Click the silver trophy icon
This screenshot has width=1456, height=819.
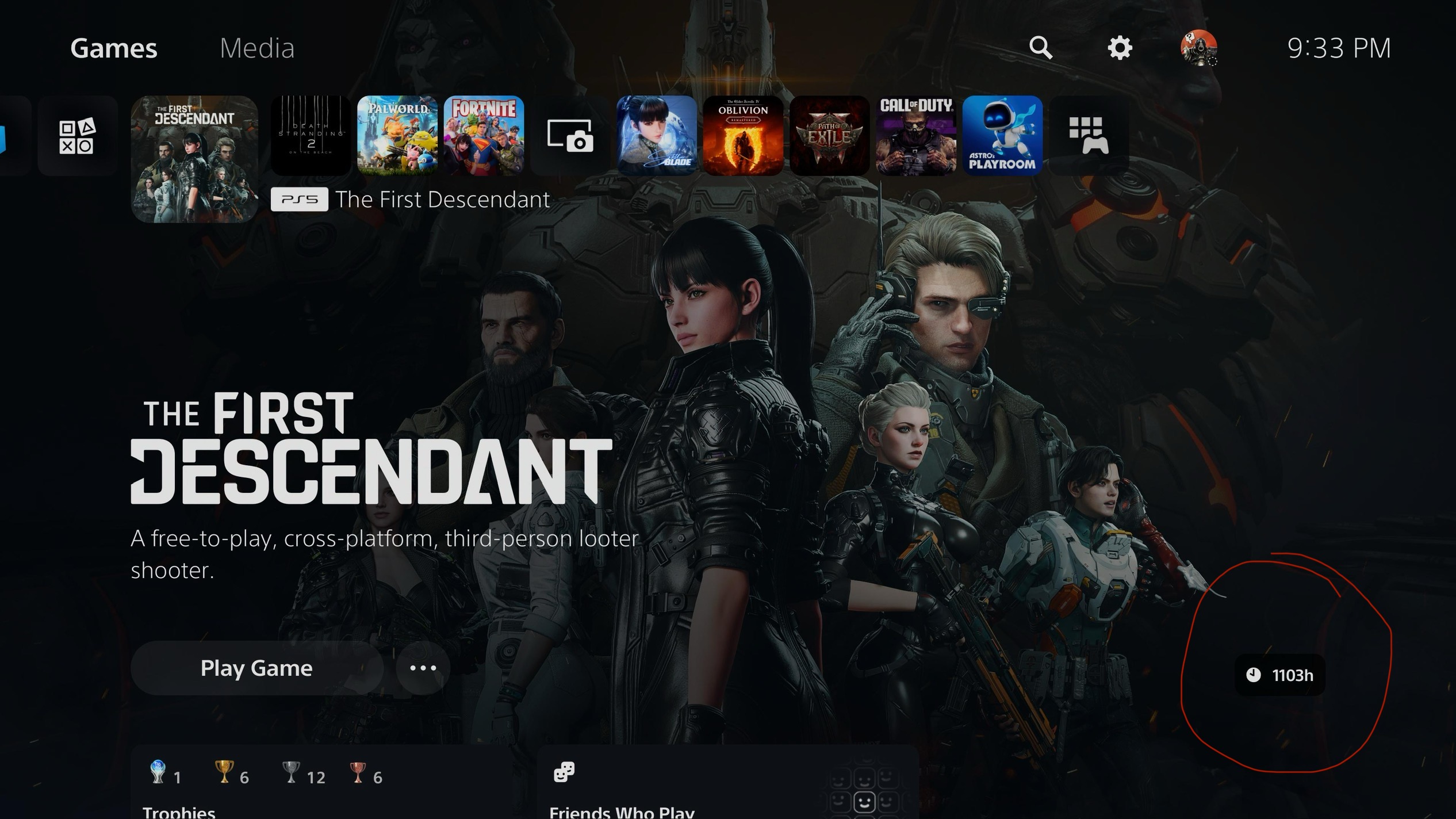click(291, 772)
